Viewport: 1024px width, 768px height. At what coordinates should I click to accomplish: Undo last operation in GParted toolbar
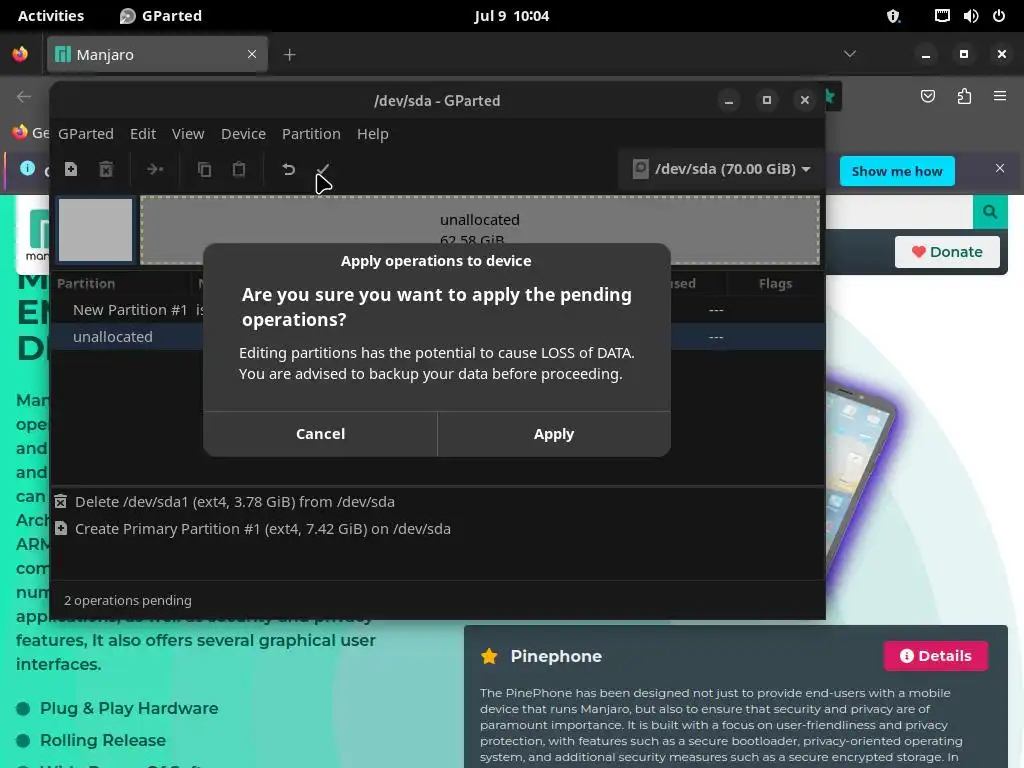point(289,170)
